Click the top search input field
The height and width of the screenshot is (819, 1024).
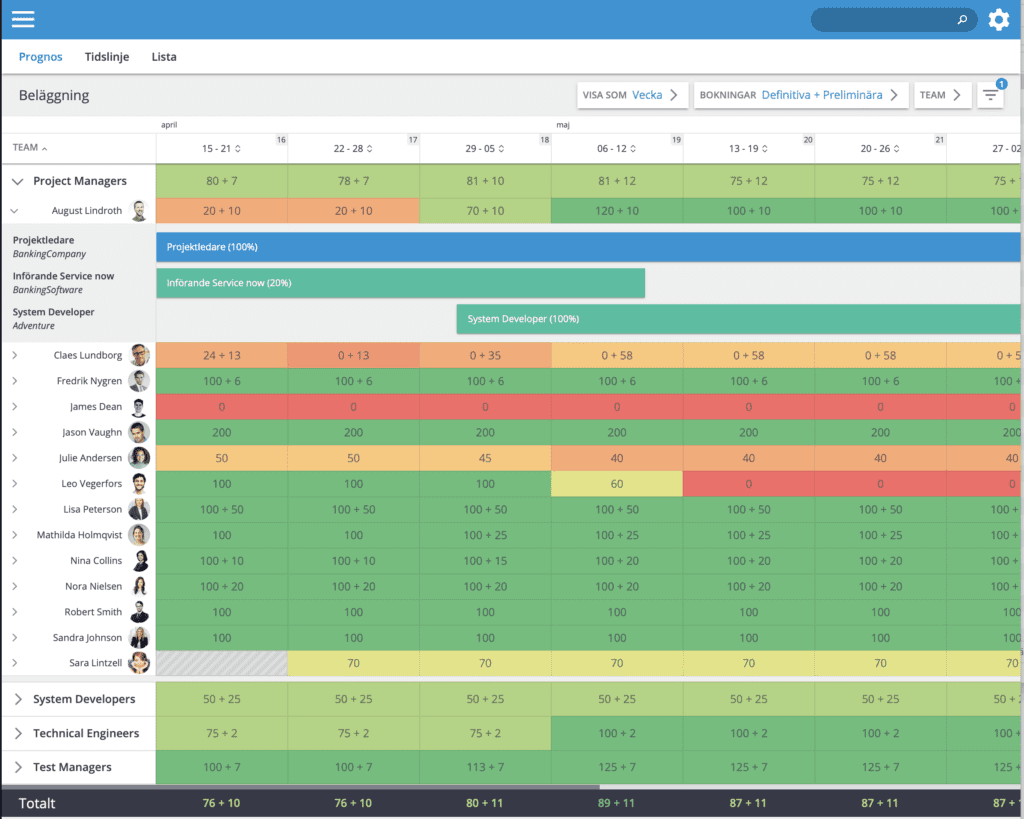tap(893, 20)
